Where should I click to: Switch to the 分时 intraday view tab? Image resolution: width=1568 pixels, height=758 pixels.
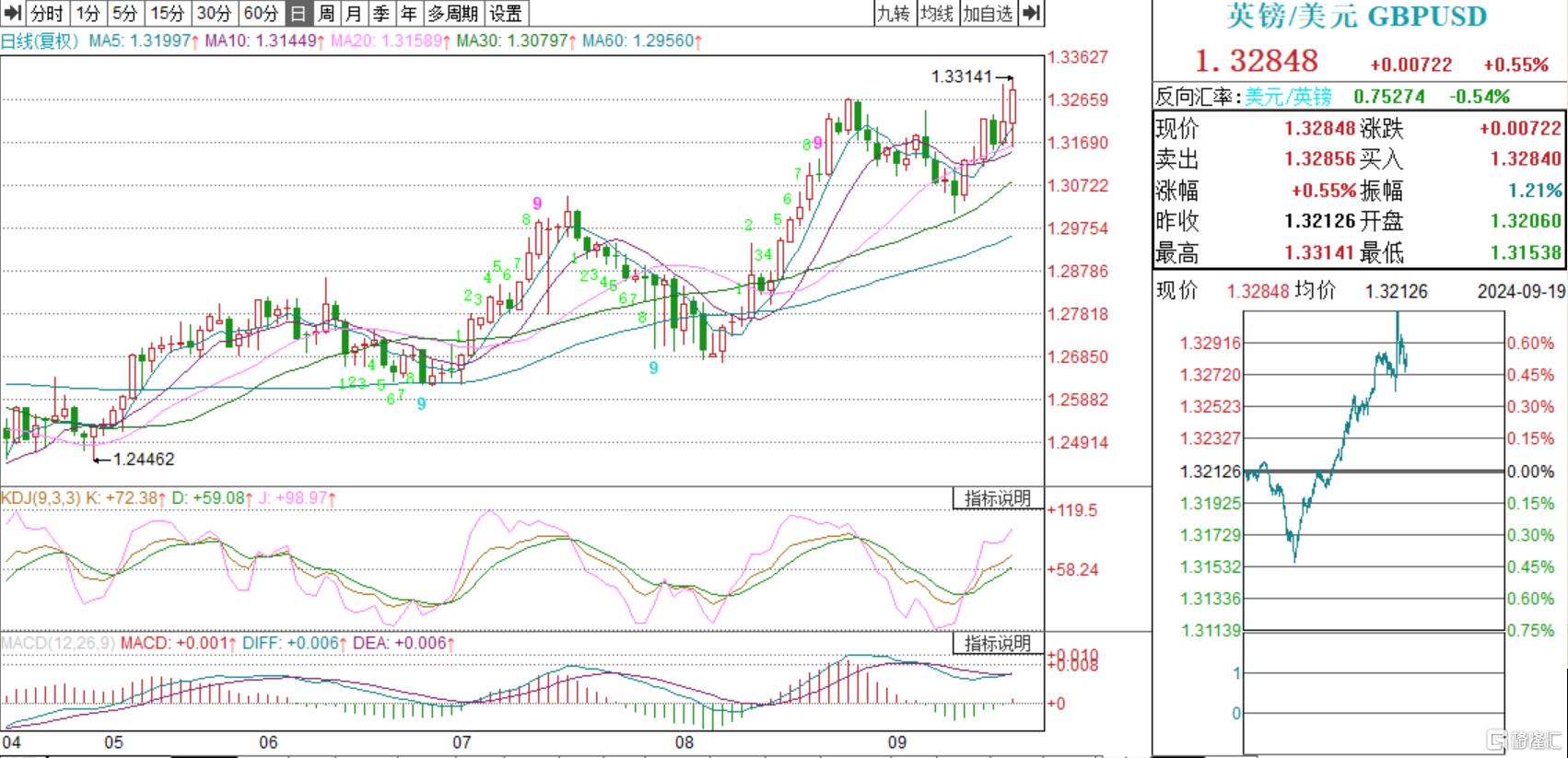click(48, 13)
